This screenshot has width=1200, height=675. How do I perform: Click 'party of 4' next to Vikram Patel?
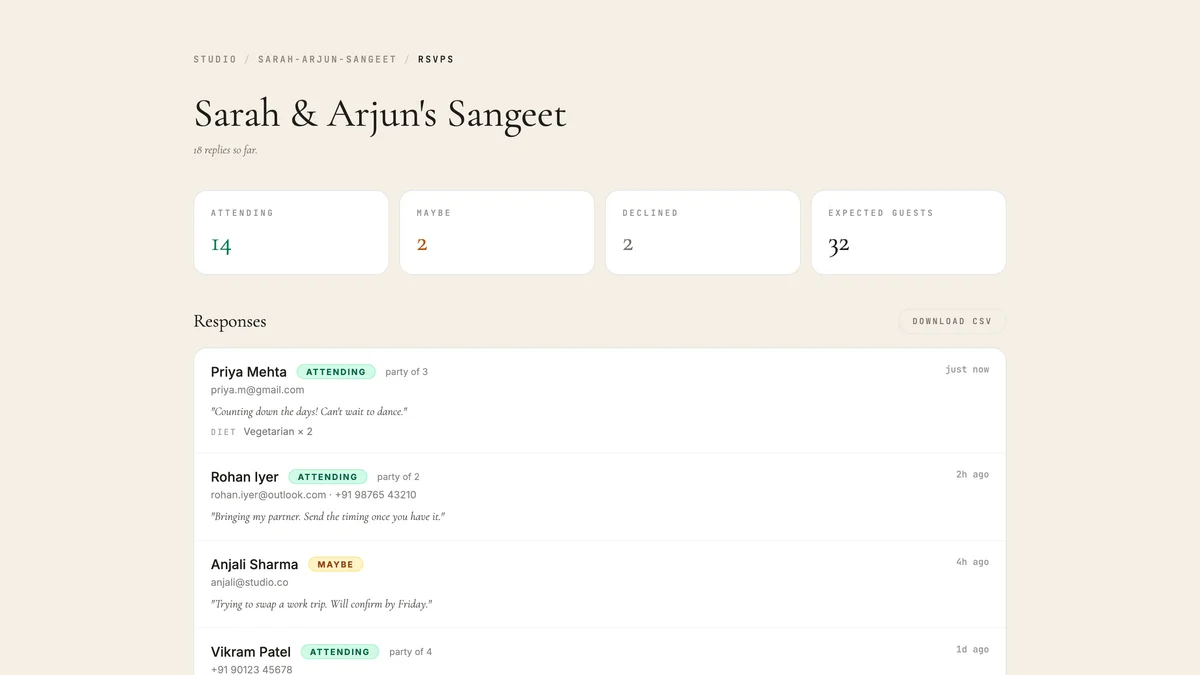point(411,652)
